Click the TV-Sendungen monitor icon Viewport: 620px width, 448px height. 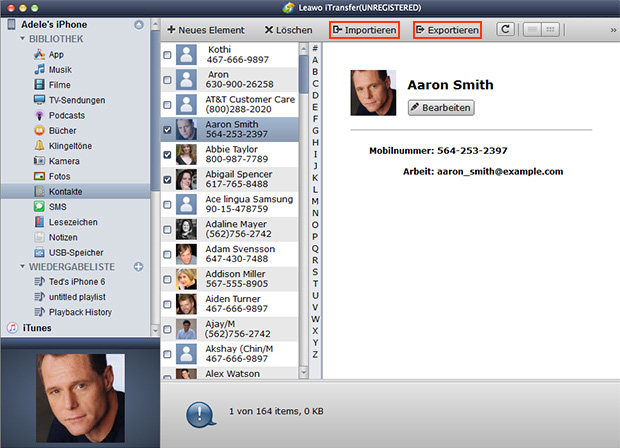(x=39, y=100)
